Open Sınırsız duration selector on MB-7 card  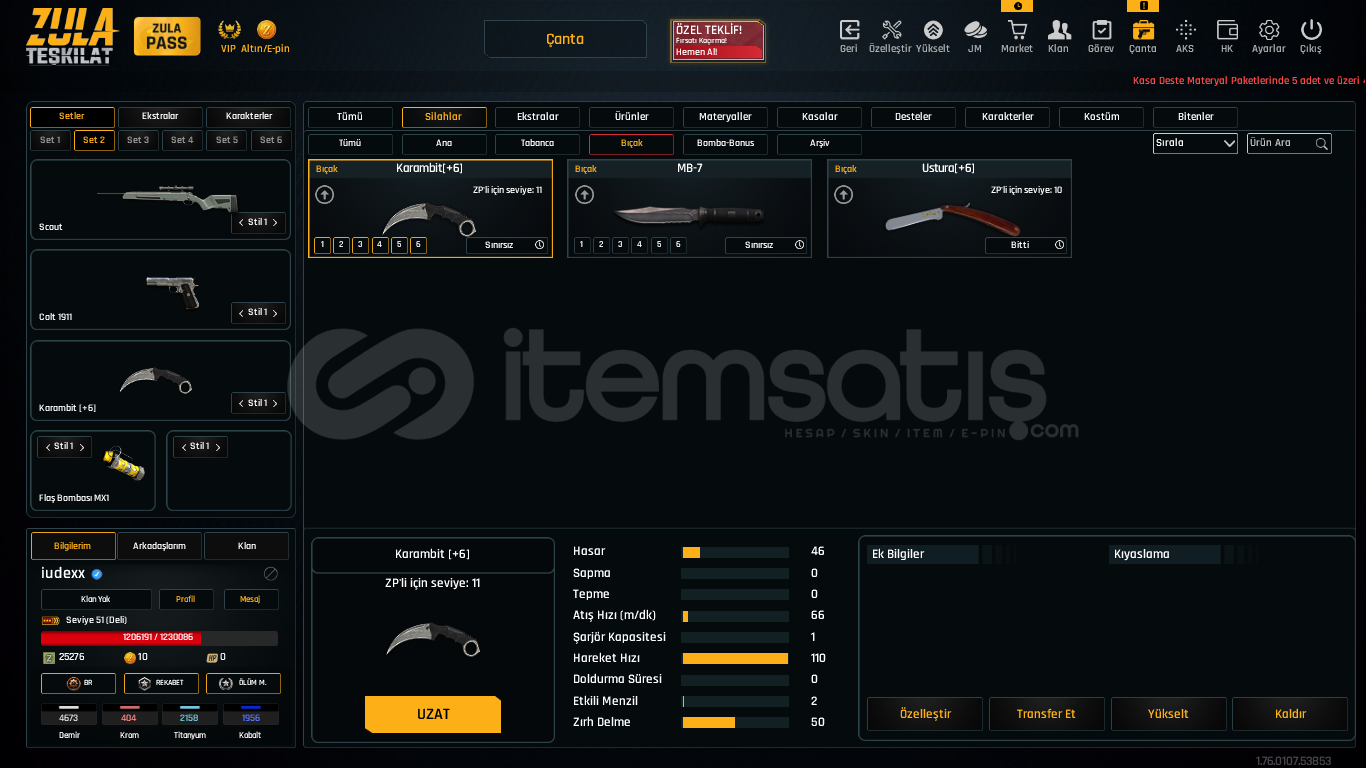(767, 245)
